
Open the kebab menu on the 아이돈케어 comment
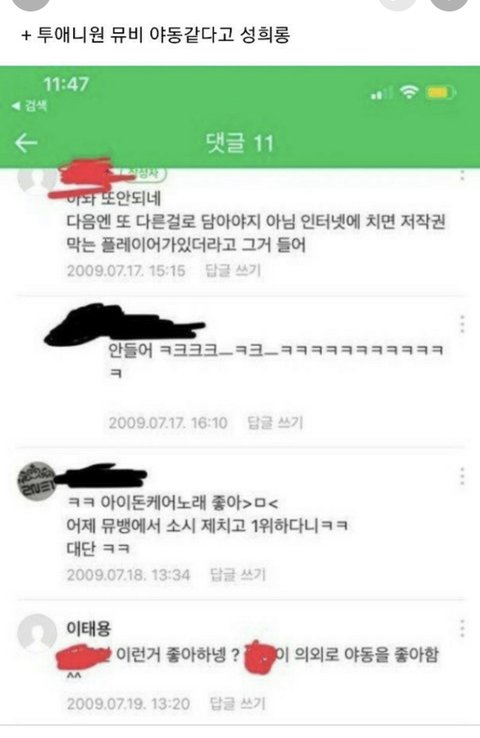tap(463, 476)
